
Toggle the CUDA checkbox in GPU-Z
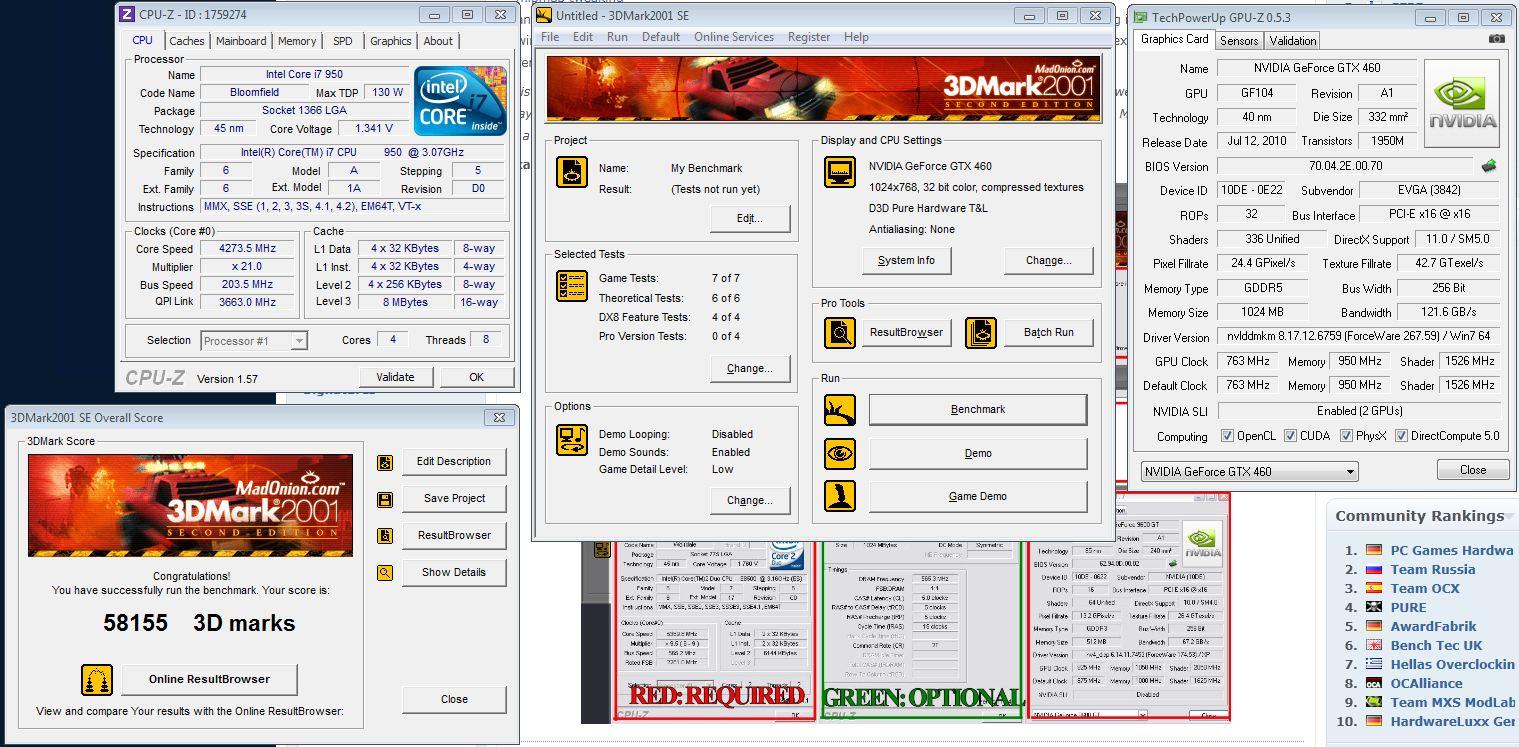point(1290,436)
